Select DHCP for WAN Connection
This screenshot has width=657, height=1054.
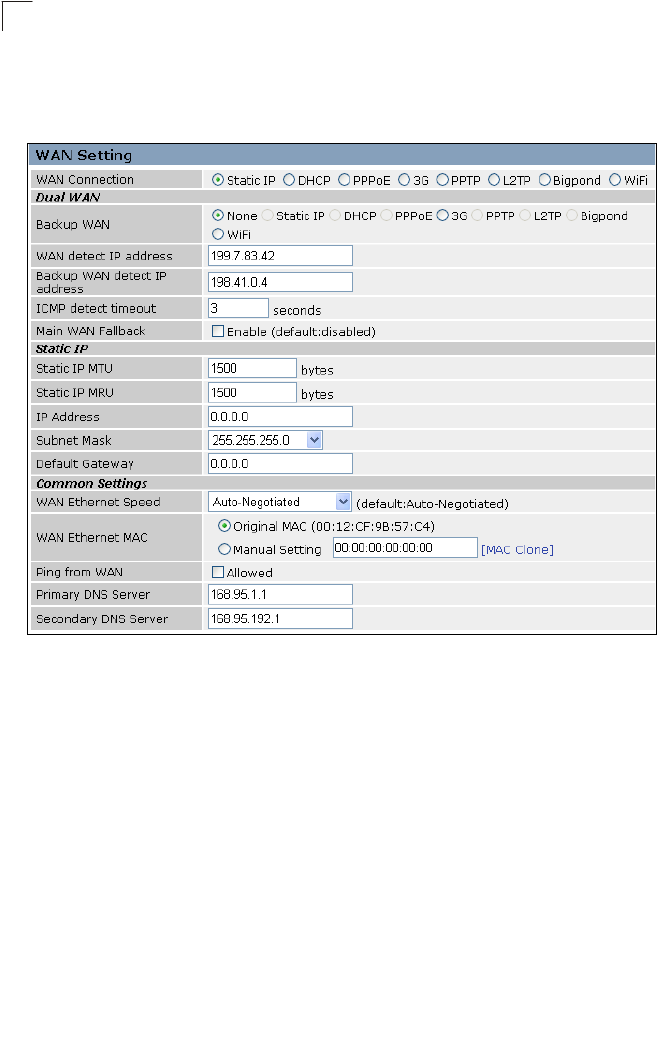(289, 180)
